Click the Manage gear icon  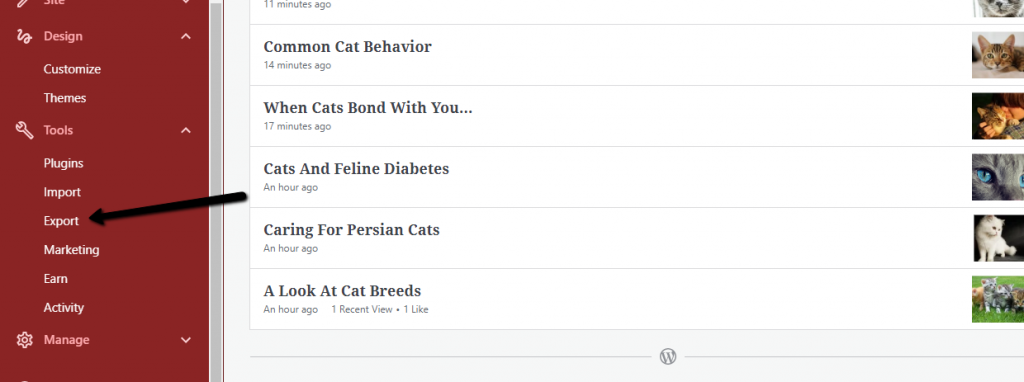point(24,340)
